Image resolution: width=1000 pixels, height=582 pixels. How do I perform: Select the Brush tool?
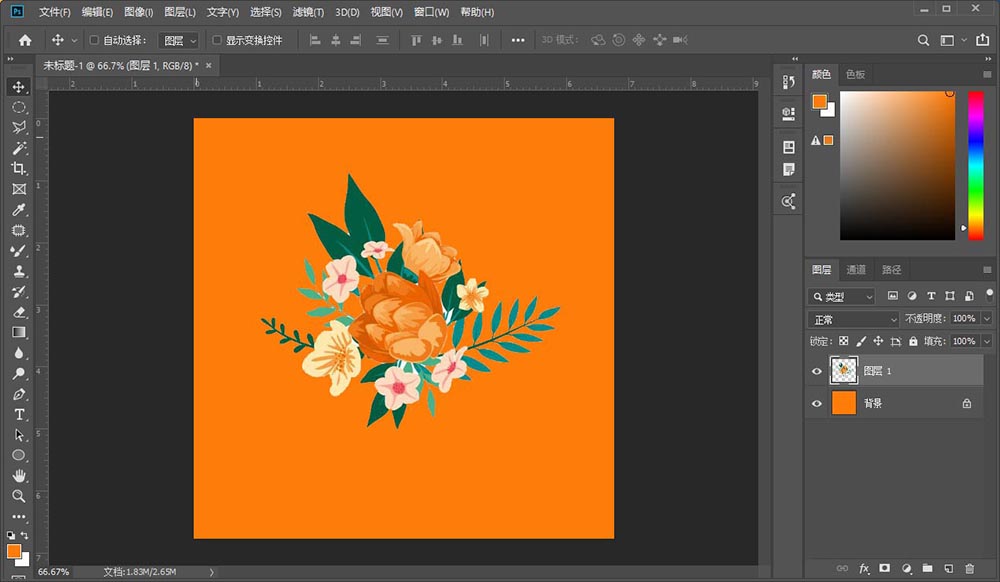18,251
